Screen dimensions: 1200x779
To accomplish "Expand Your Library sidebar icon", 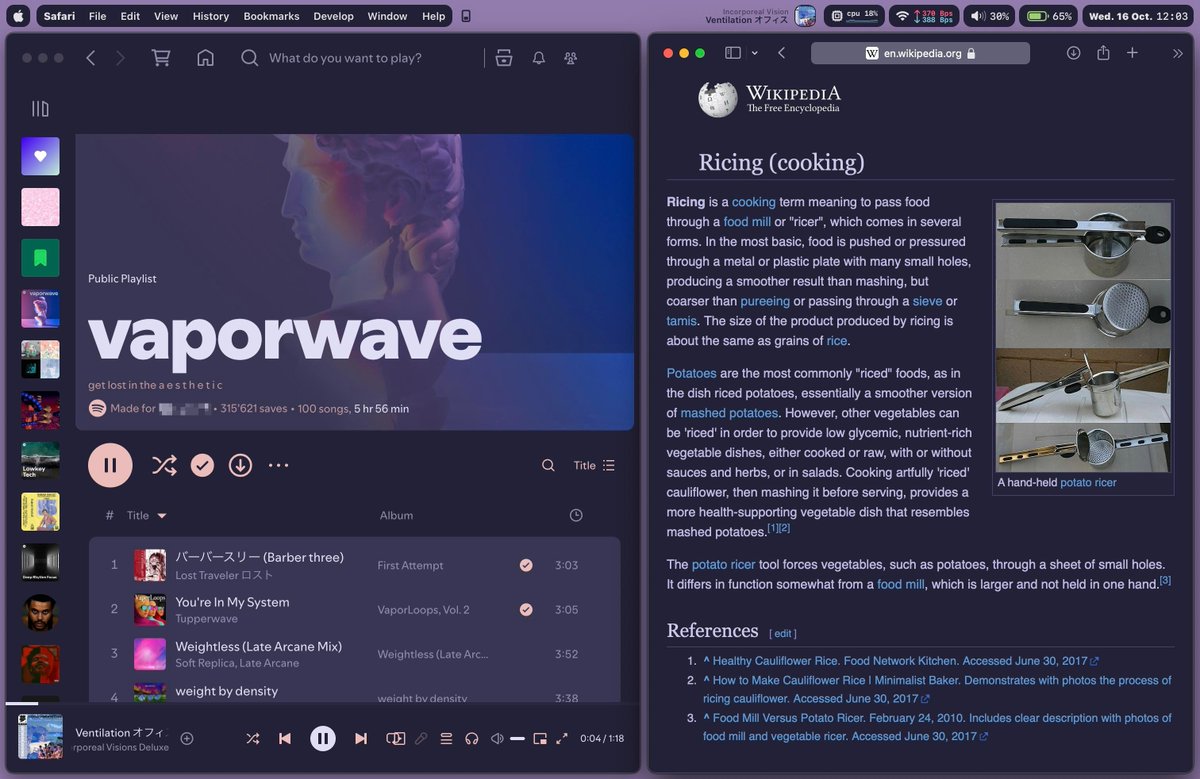I will (x=40, y=108).
